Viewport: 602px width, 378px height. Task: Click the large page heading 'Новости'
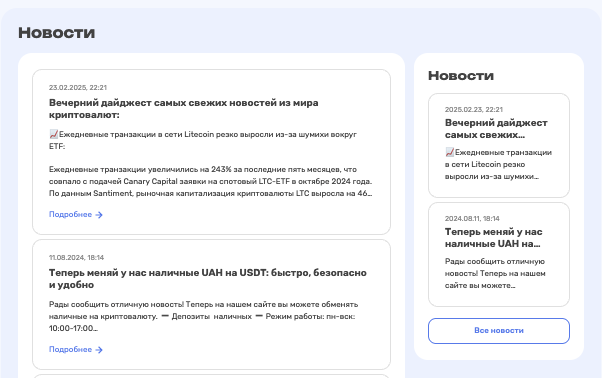click(56, 33)
